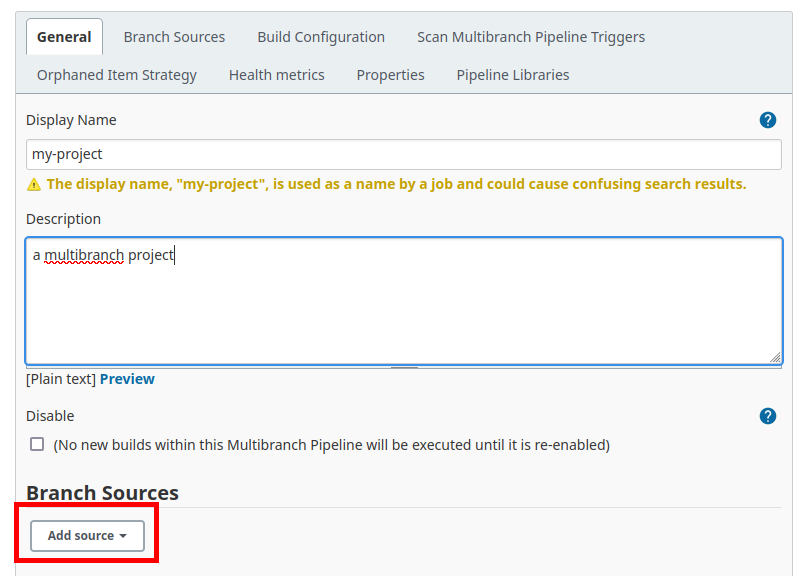The image size is (808, 576).
Task: Select Scan Multibranch Pipeline Triggers tab
Action: (531, 37)
